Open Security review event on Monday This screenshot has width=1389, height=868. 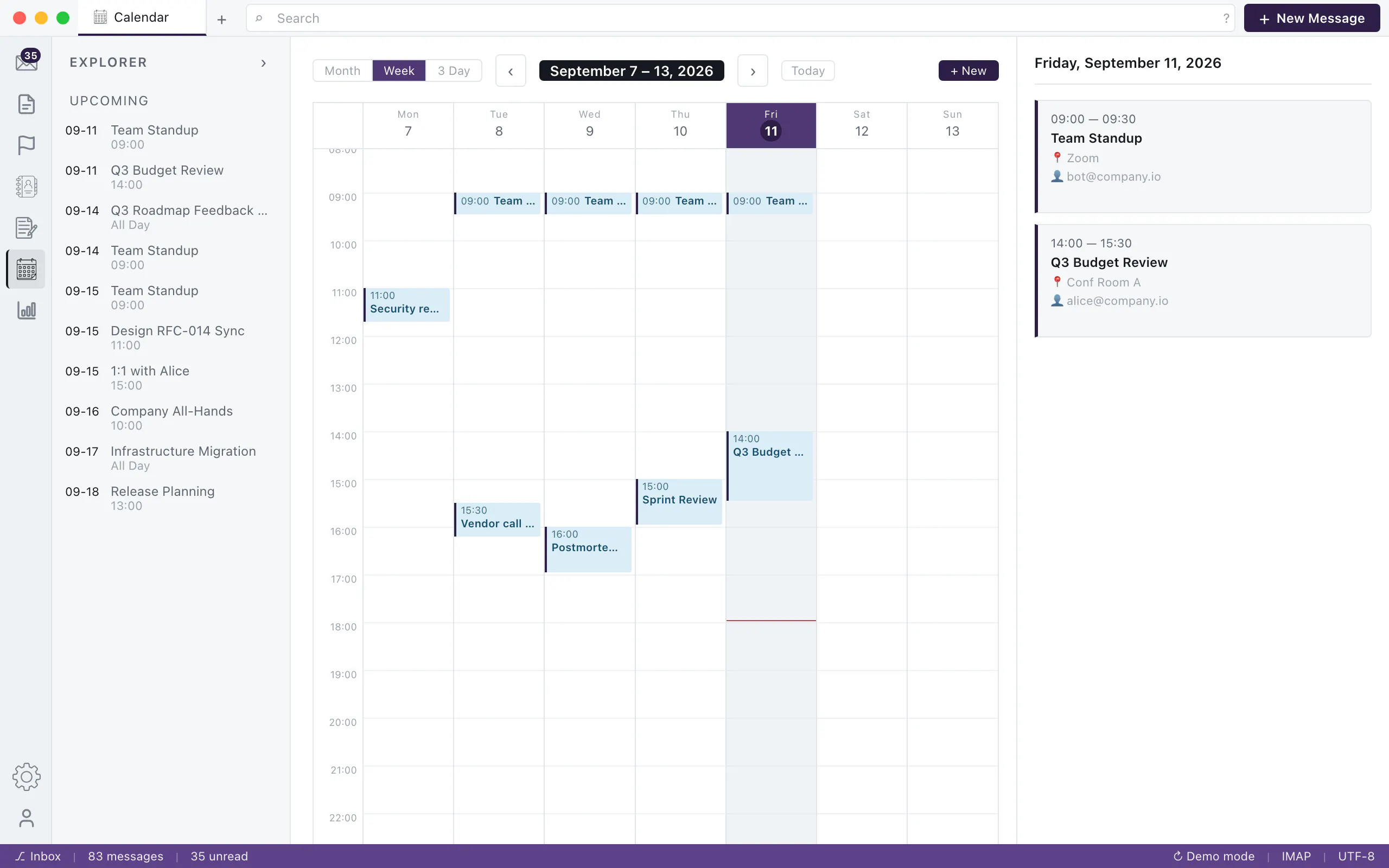click(x=407, y=304)
